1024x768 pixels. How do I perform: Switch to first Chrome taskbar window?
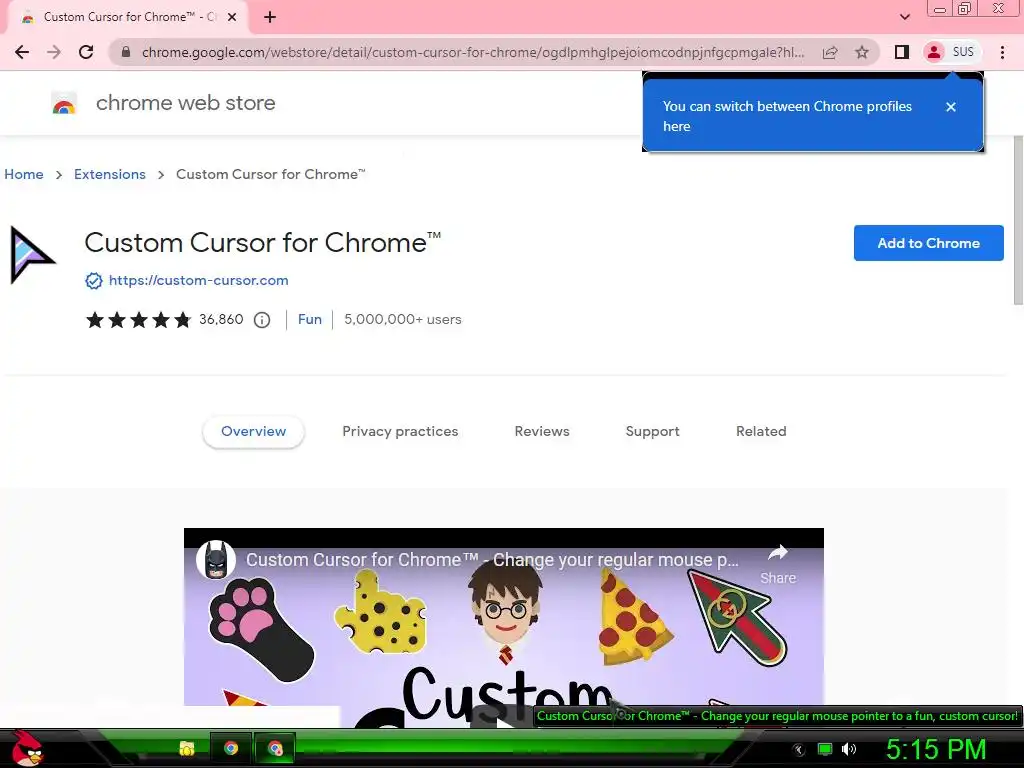(x=231, y=748)
